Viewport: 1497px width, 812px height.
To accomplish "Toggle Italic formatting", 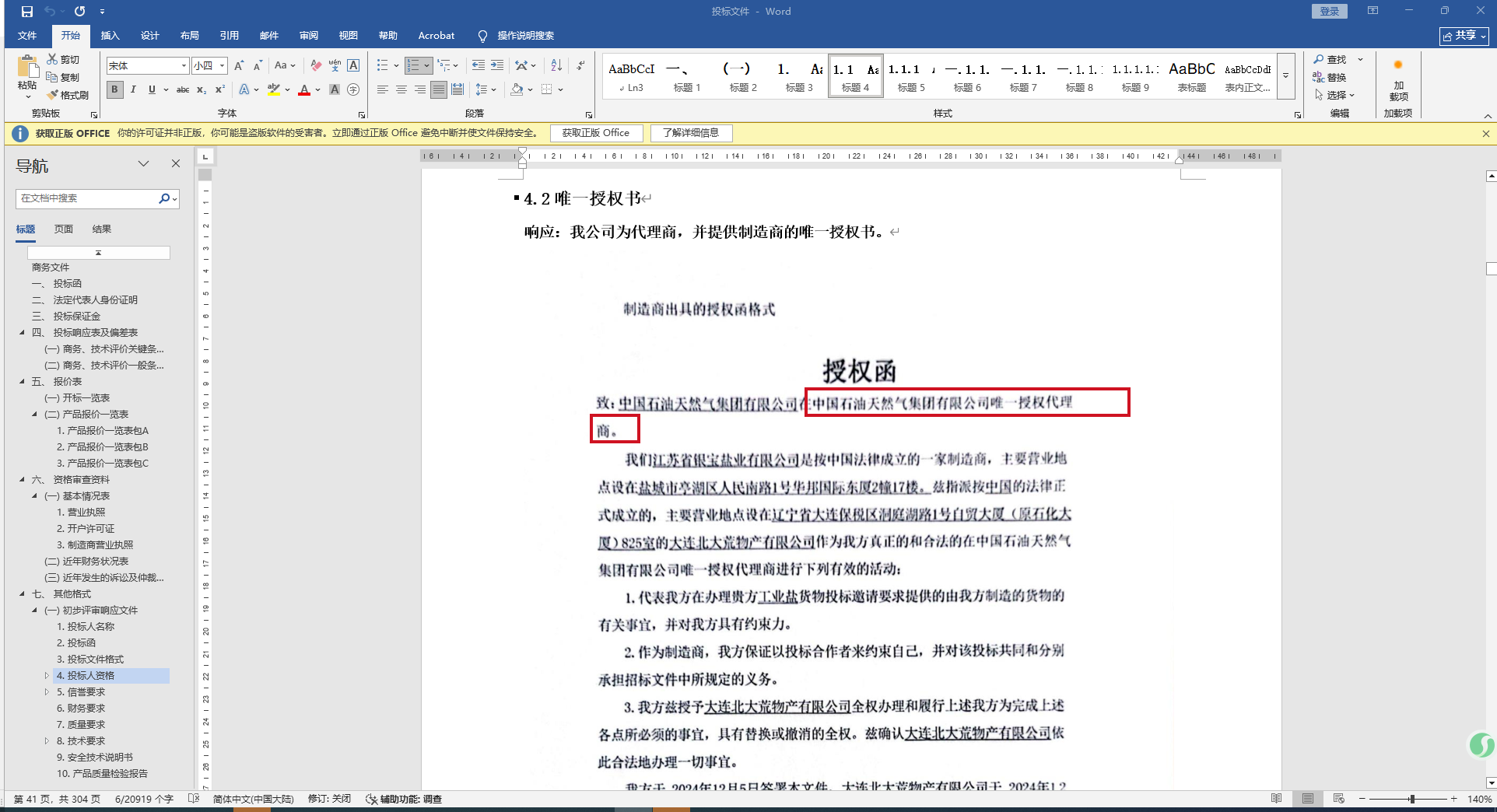I will (134, 90).
